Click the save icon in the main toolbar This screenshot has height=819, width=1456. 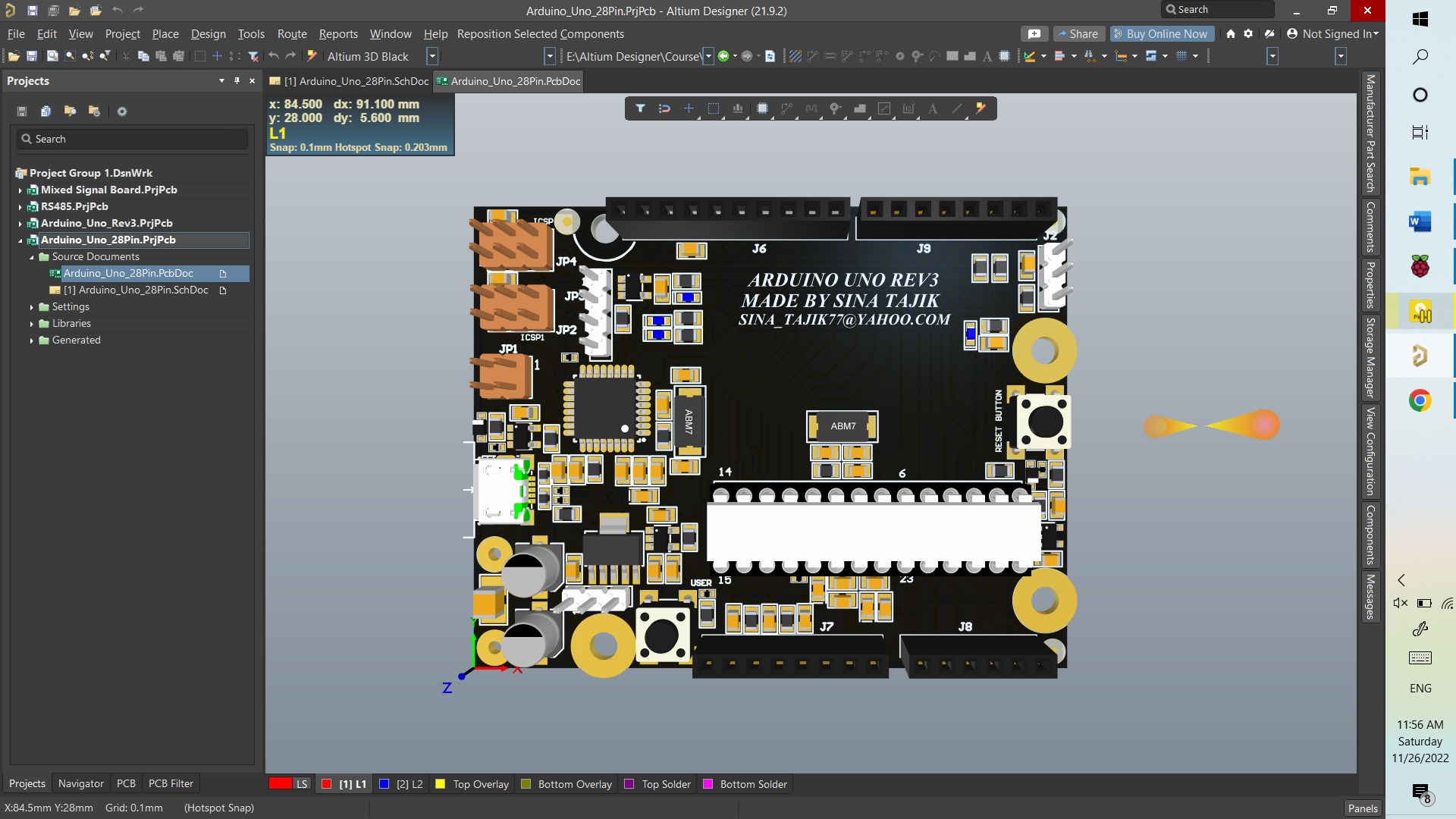click(x=32, y=56)
